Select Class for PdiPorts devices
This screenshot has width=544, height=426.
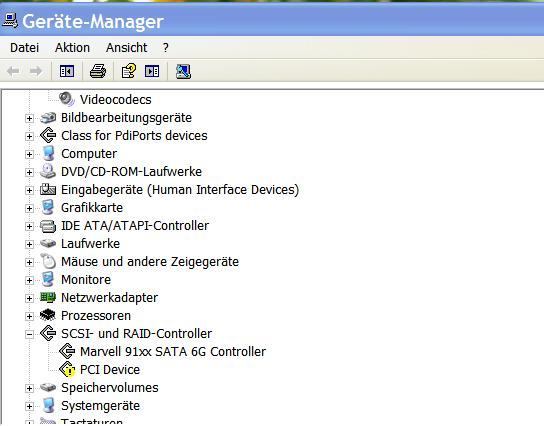point(134,136)
